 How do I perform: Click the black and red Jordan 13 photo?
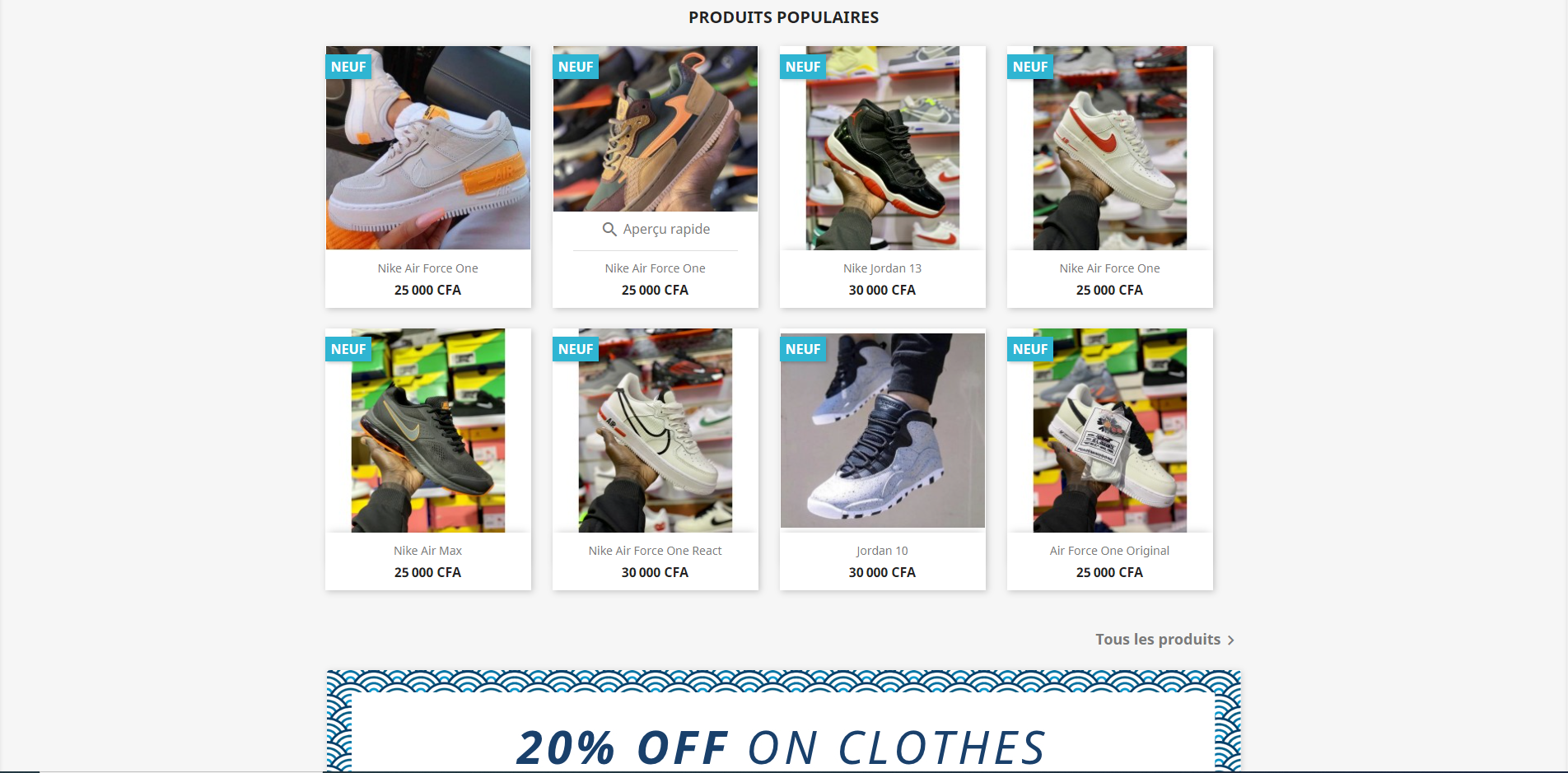882,148
